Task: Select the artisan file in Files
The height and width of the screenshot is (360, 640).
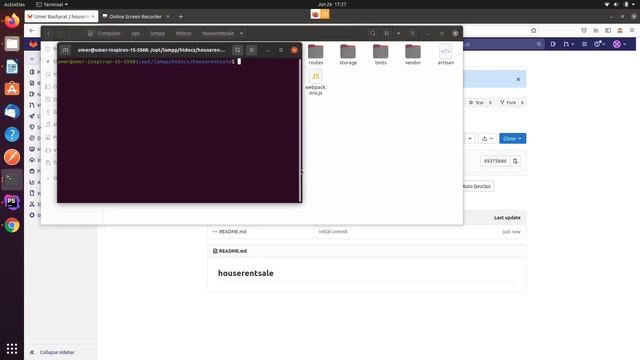Action: click(445, 55)
